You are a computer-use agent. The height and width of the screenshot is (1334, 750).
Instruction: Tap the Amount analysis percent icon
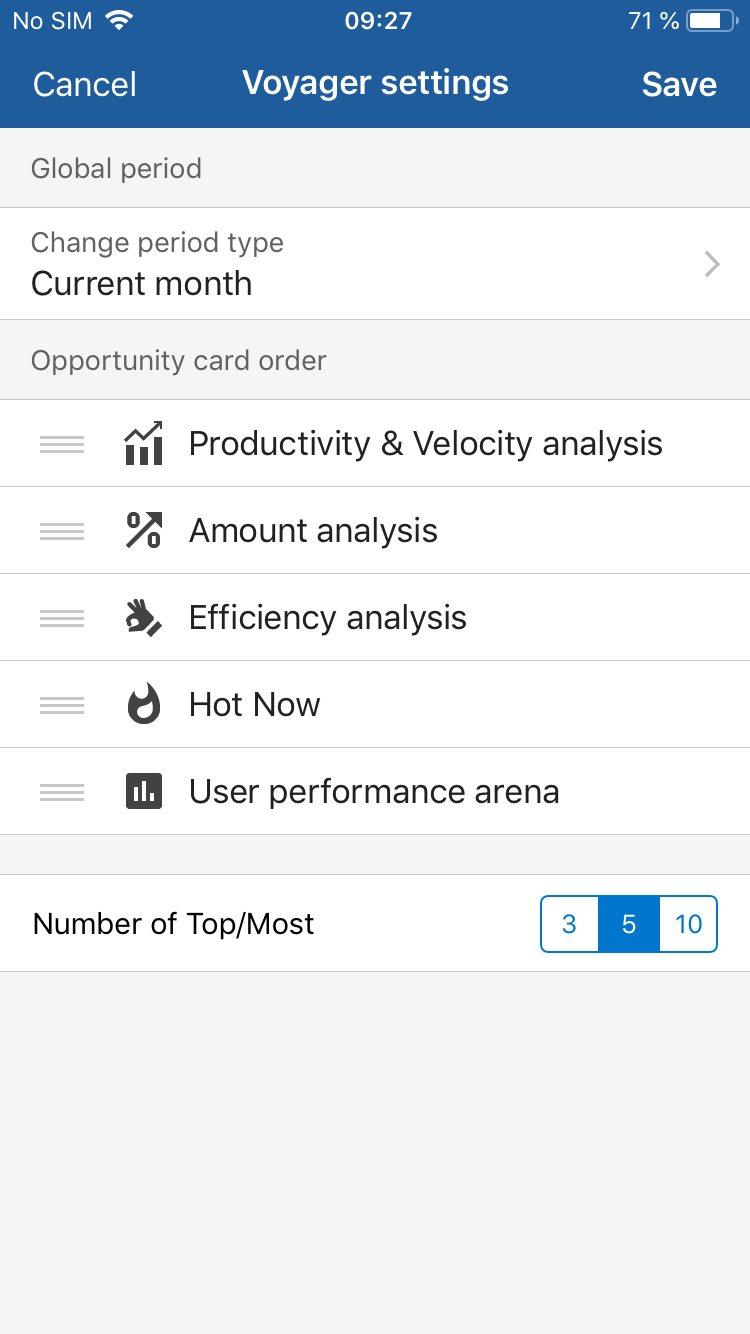[143, 531]
